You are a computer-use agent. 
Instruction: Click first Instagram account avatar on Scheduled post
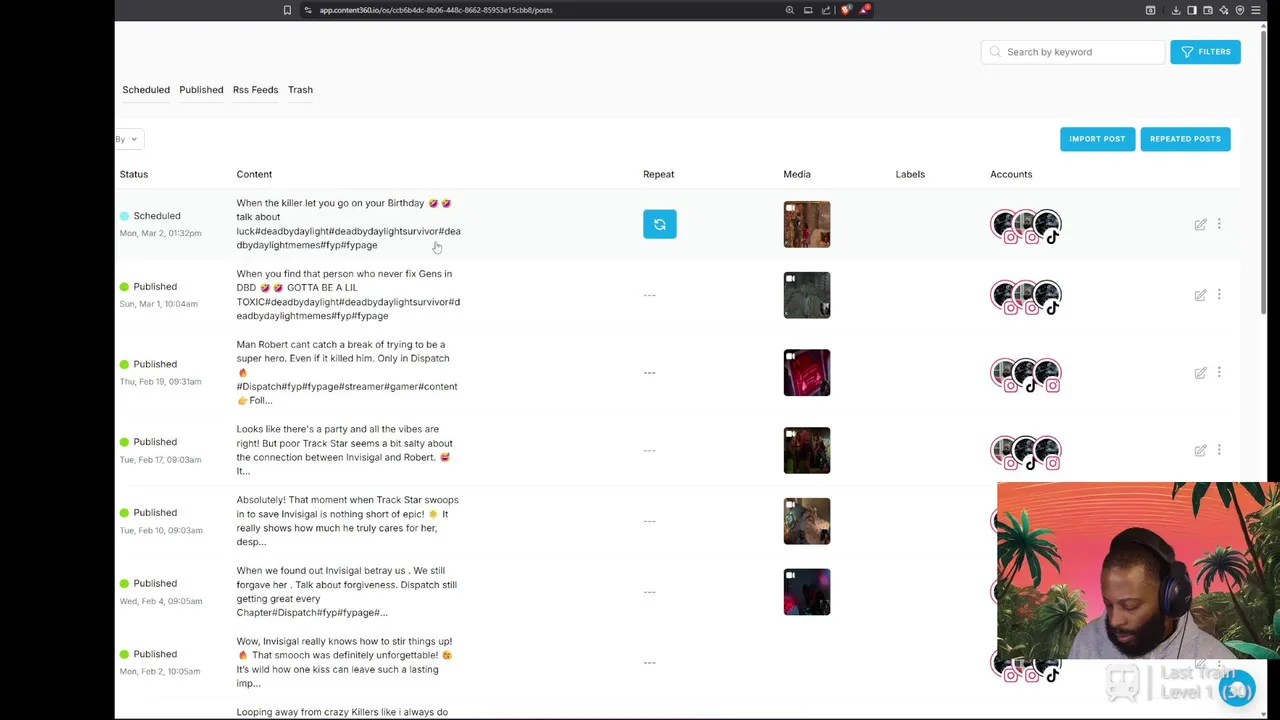(x=1004, y=225)
